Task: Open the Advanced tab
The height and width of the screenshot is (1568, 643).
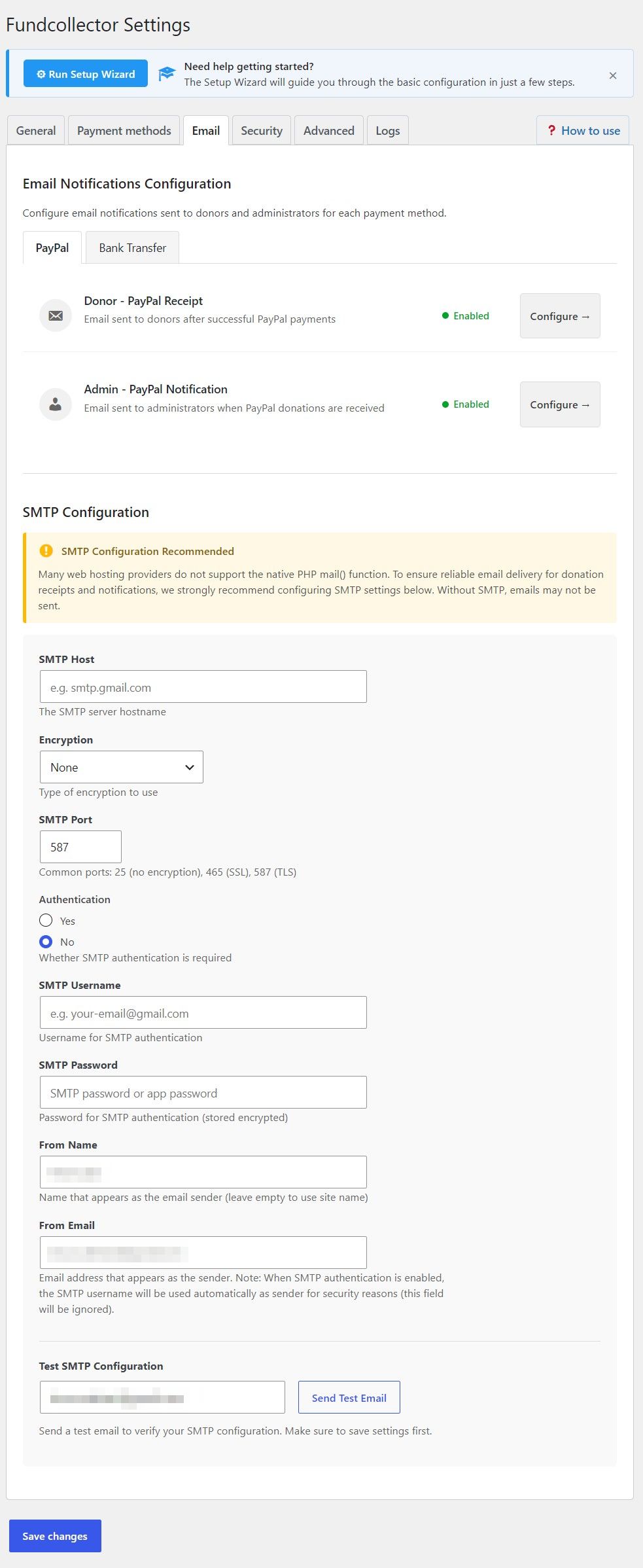Action: point(329,130)
